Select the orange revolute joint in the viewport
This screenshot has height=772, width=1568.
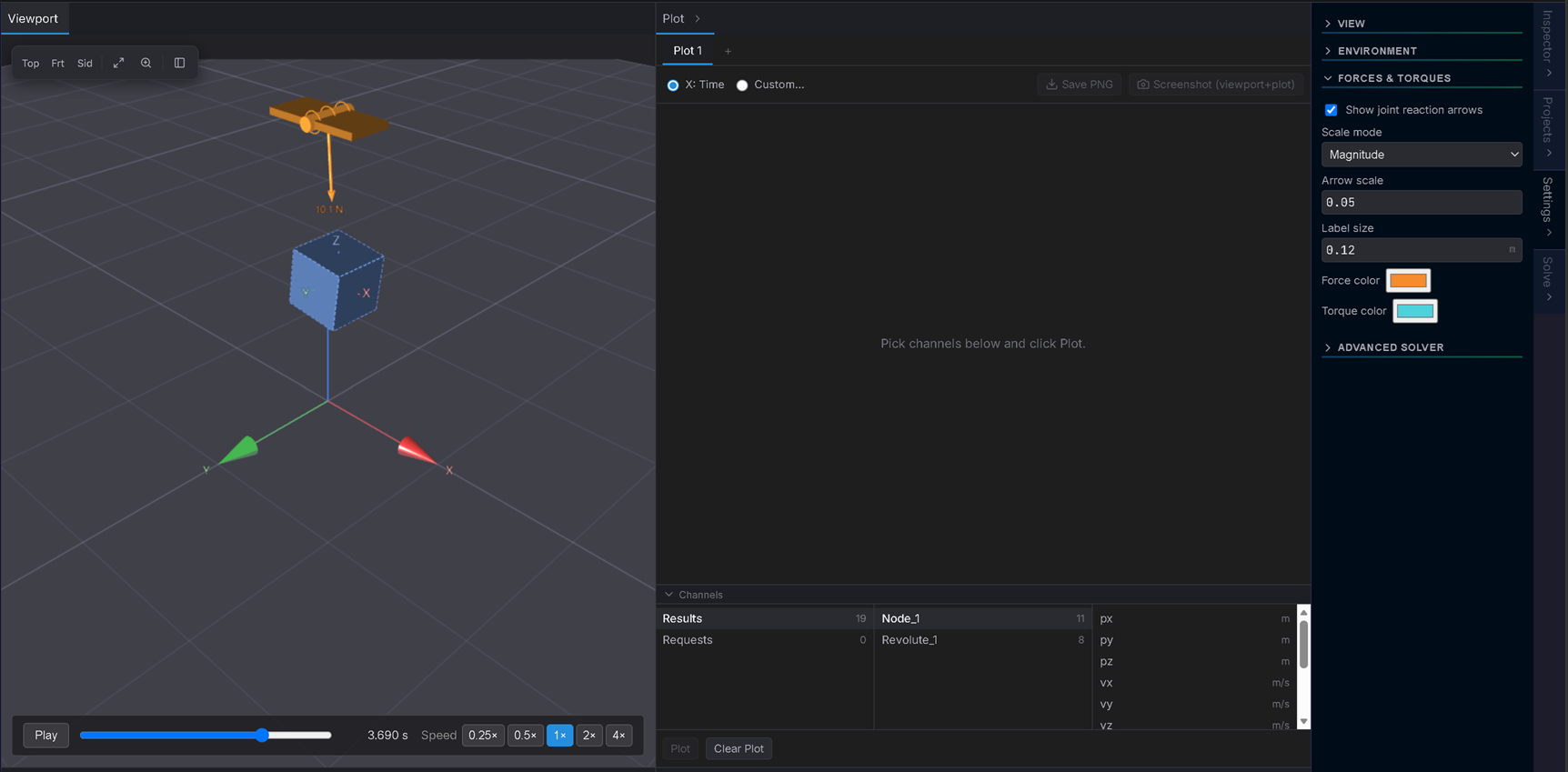327,119
